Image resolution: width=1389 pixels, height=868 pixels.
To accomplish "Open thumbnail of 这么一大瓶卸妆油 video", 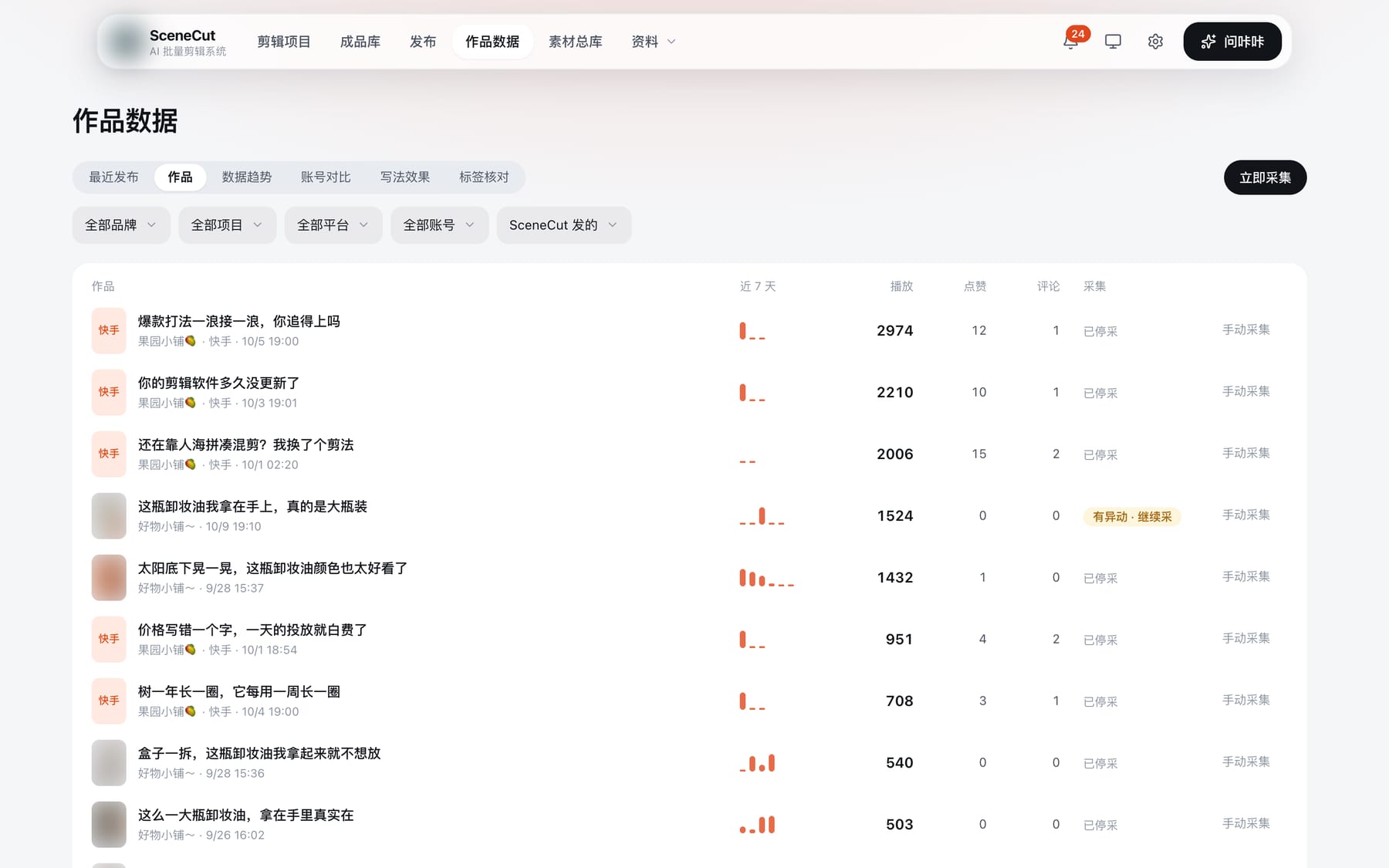I will point(109,824).
